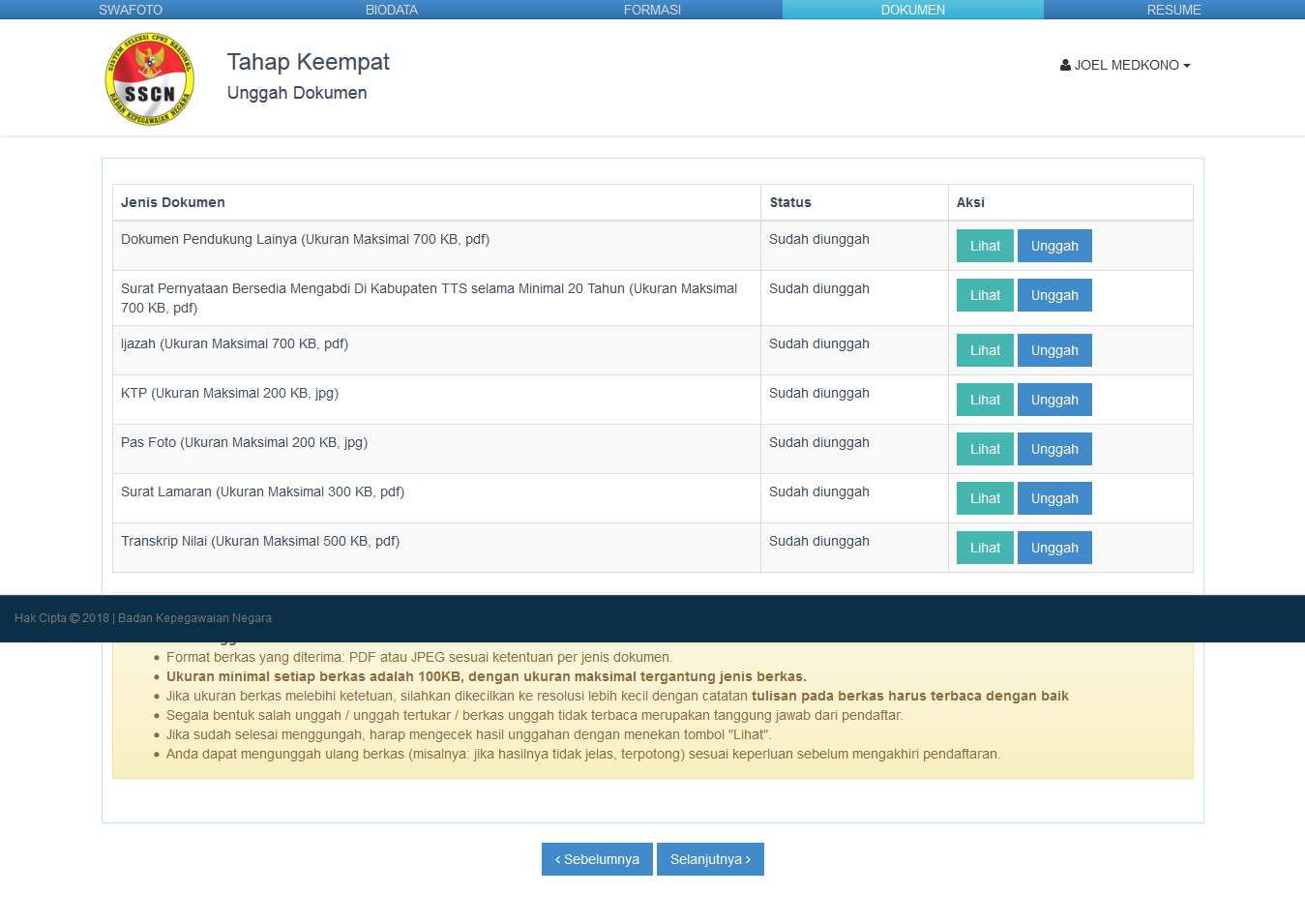This screenshot has height=924, width=1305.
Task: Click Unggah for the Ijazah row
Action: click(x=1053, y=350)
